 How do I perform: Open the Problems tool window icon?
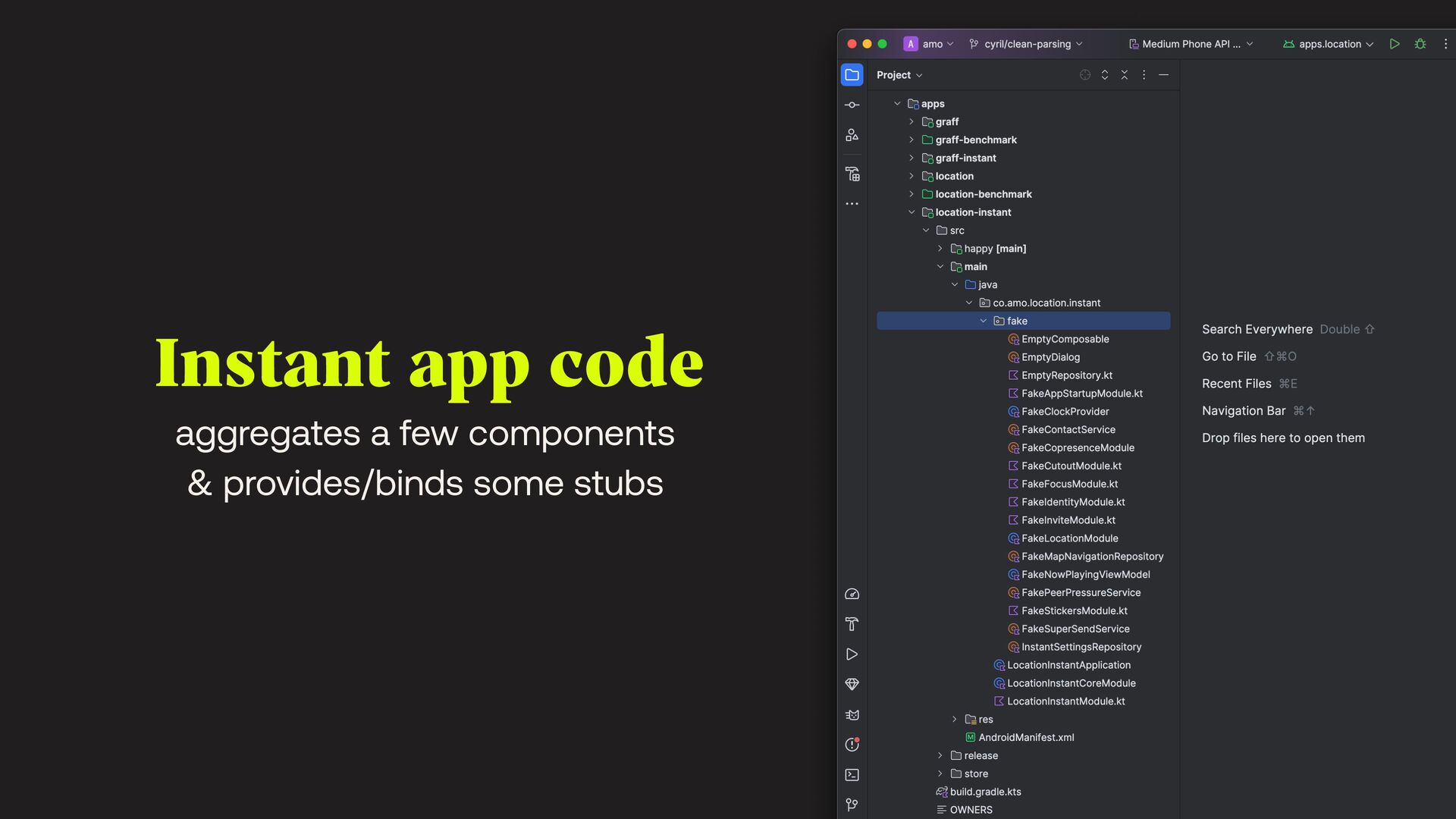(852, 745)
